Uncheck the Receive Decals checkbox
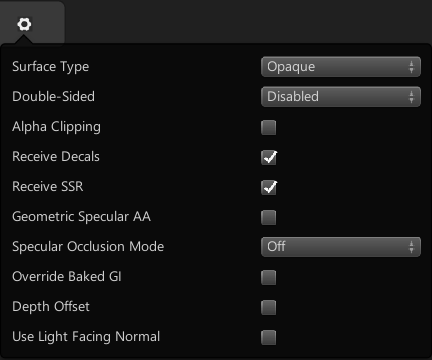 pyautogui.click(x=269, y=157)
